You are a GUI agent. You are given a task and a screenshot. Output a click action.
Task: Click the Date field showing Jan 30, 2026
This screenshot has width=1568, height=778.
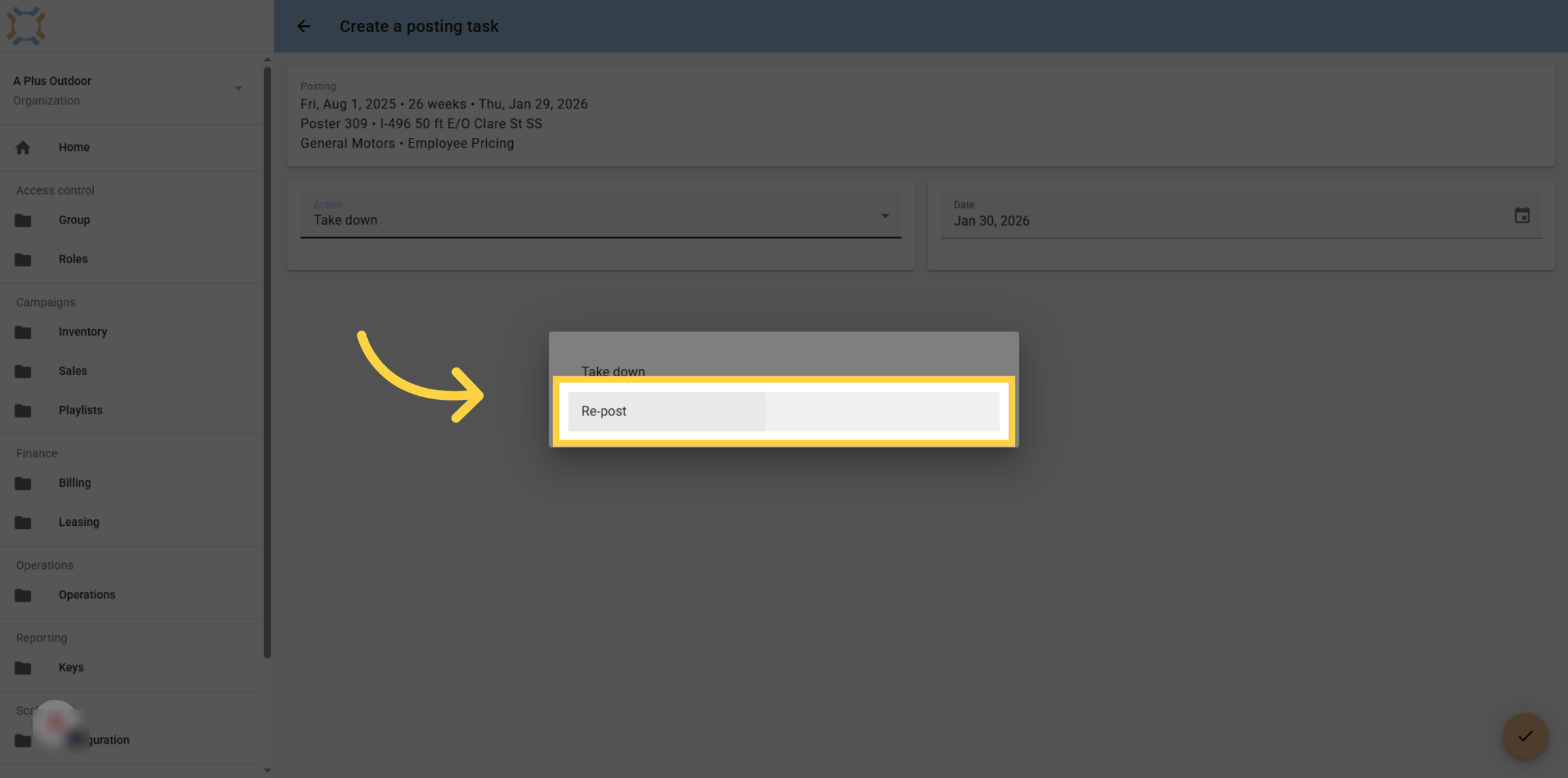click(x=1241, y=216)
